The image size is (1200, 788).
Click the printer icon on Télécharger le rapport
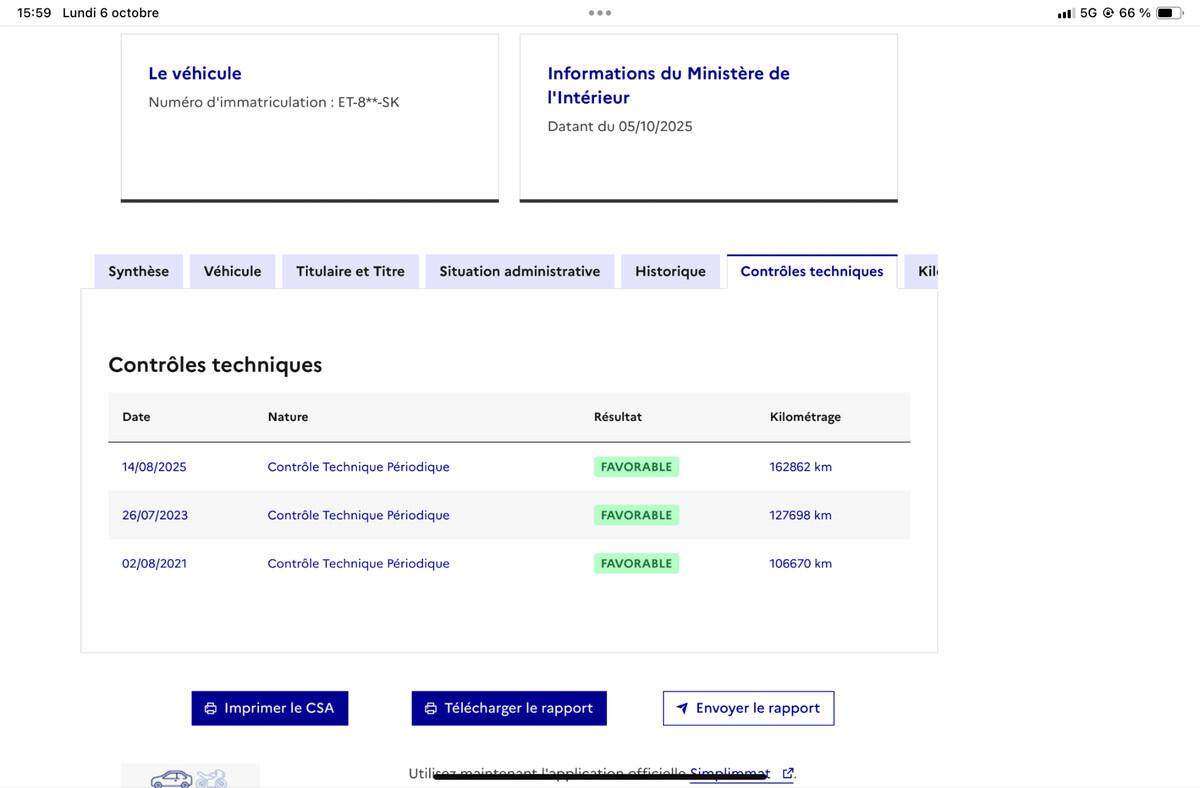coord(431,708)
